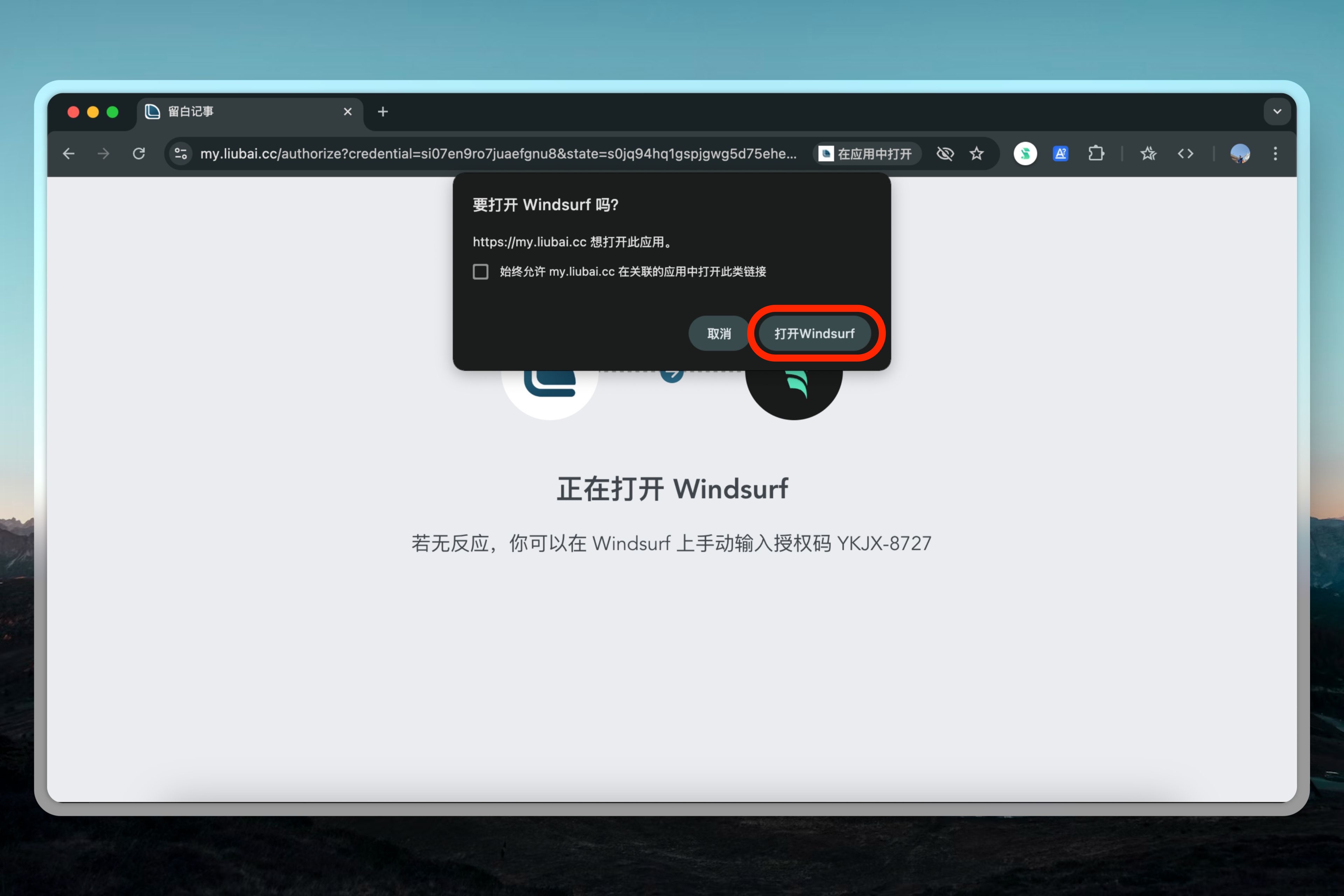Click the forward navigation arrow
1344x896 pixels.
point(104,154)
